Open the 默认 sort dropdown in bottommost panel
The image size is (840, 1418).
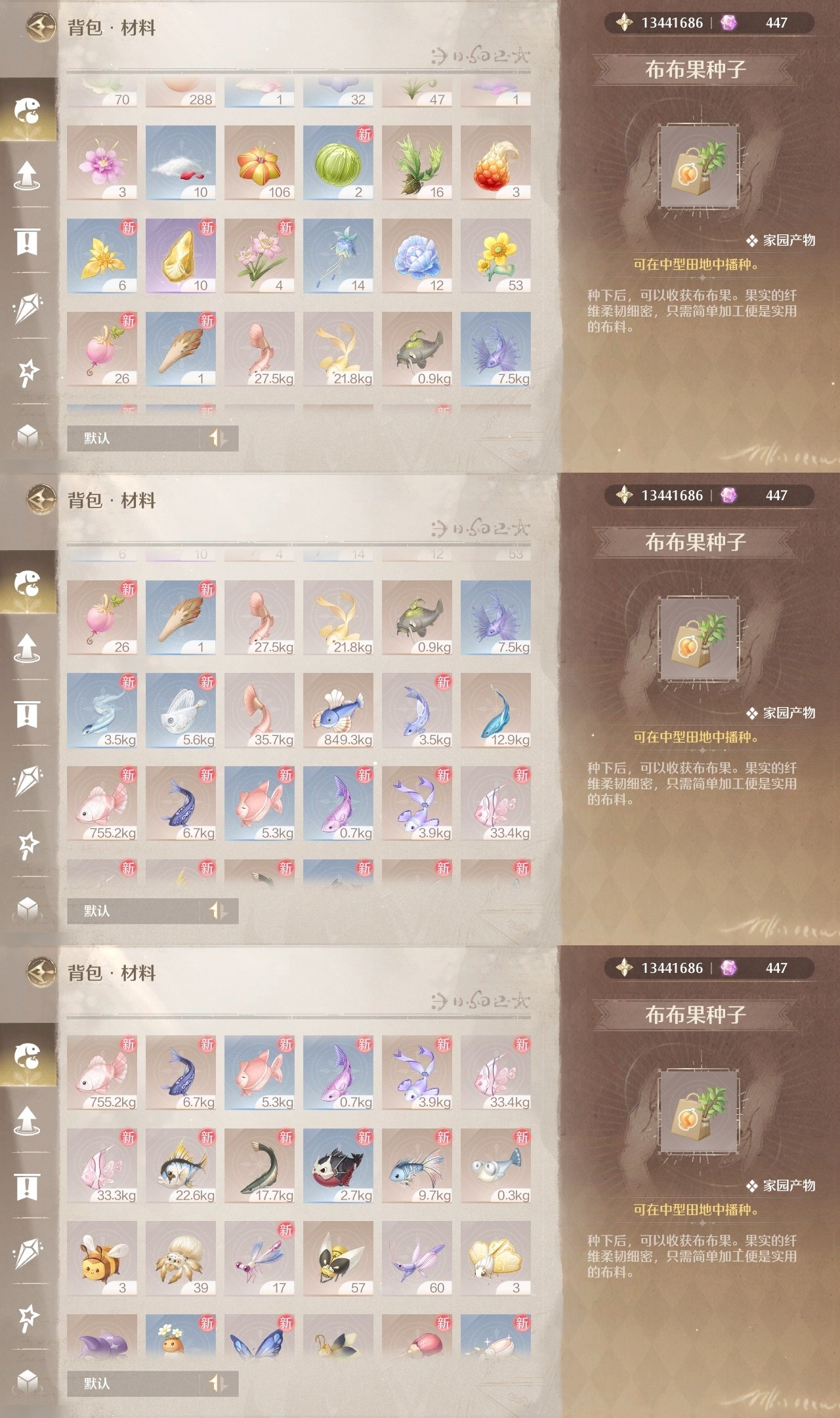[x=134, y=1383]
